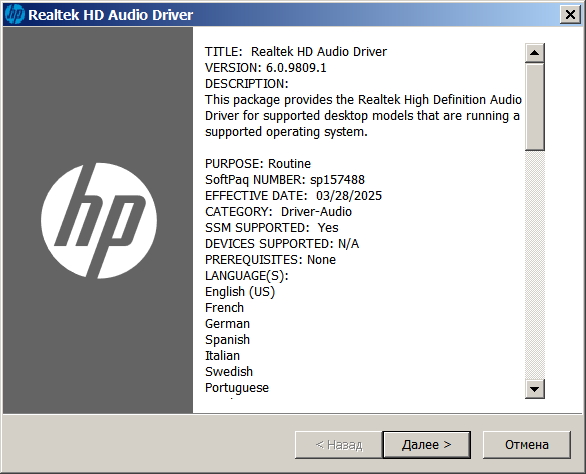586x474 pixels.
Task: Click the empty scrollbar track below the thumb
Action: (534, 265)
